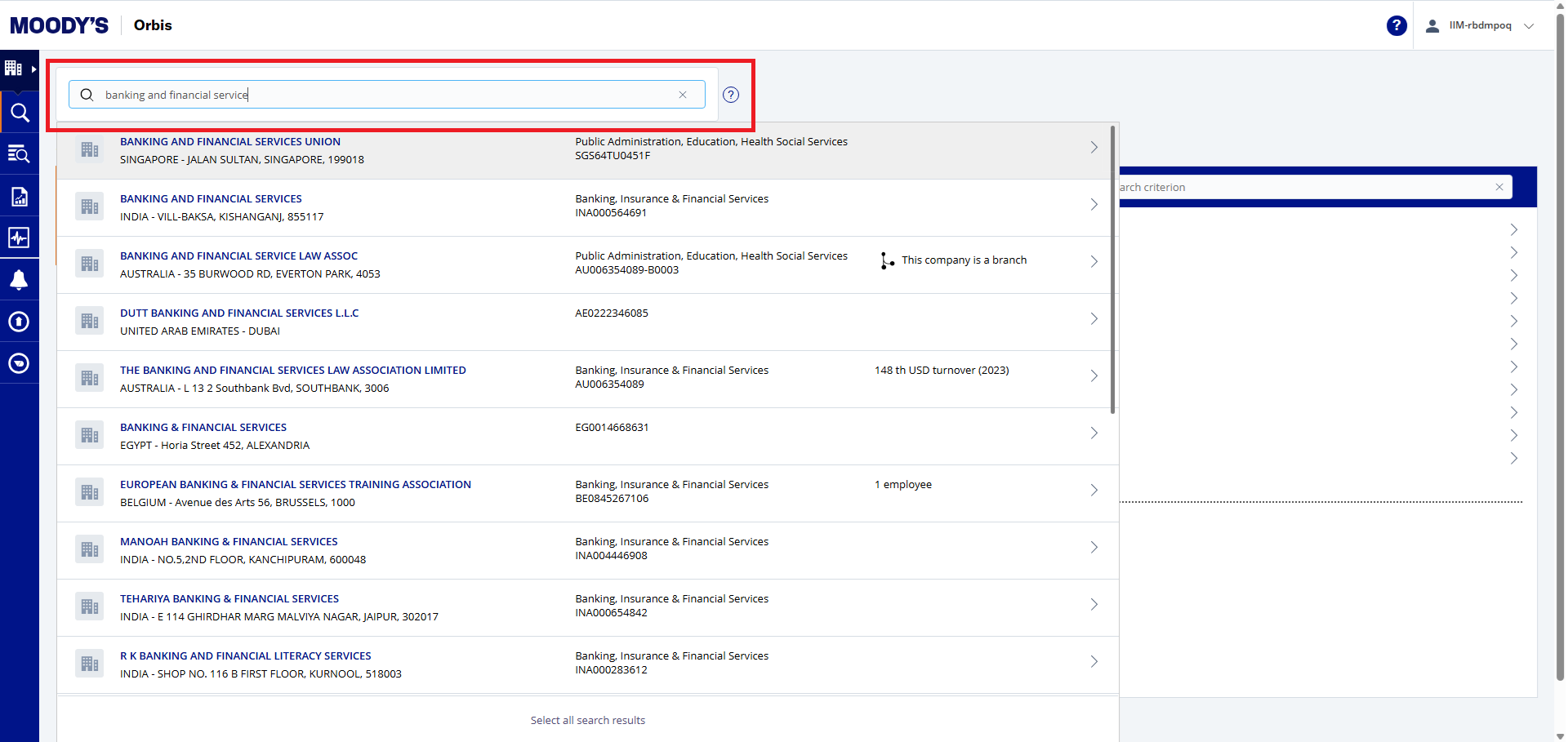Open European Banking & Financial Services Training Association

point(295,485)
